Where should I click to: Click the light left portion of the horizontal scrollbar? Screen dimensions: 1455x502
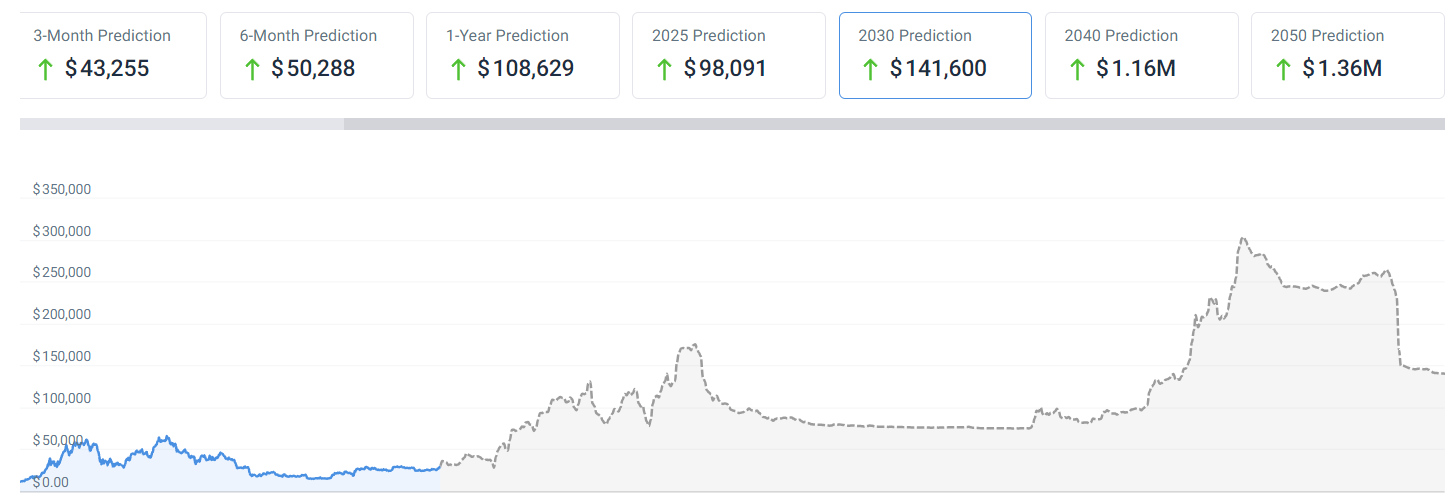[180, 124]
